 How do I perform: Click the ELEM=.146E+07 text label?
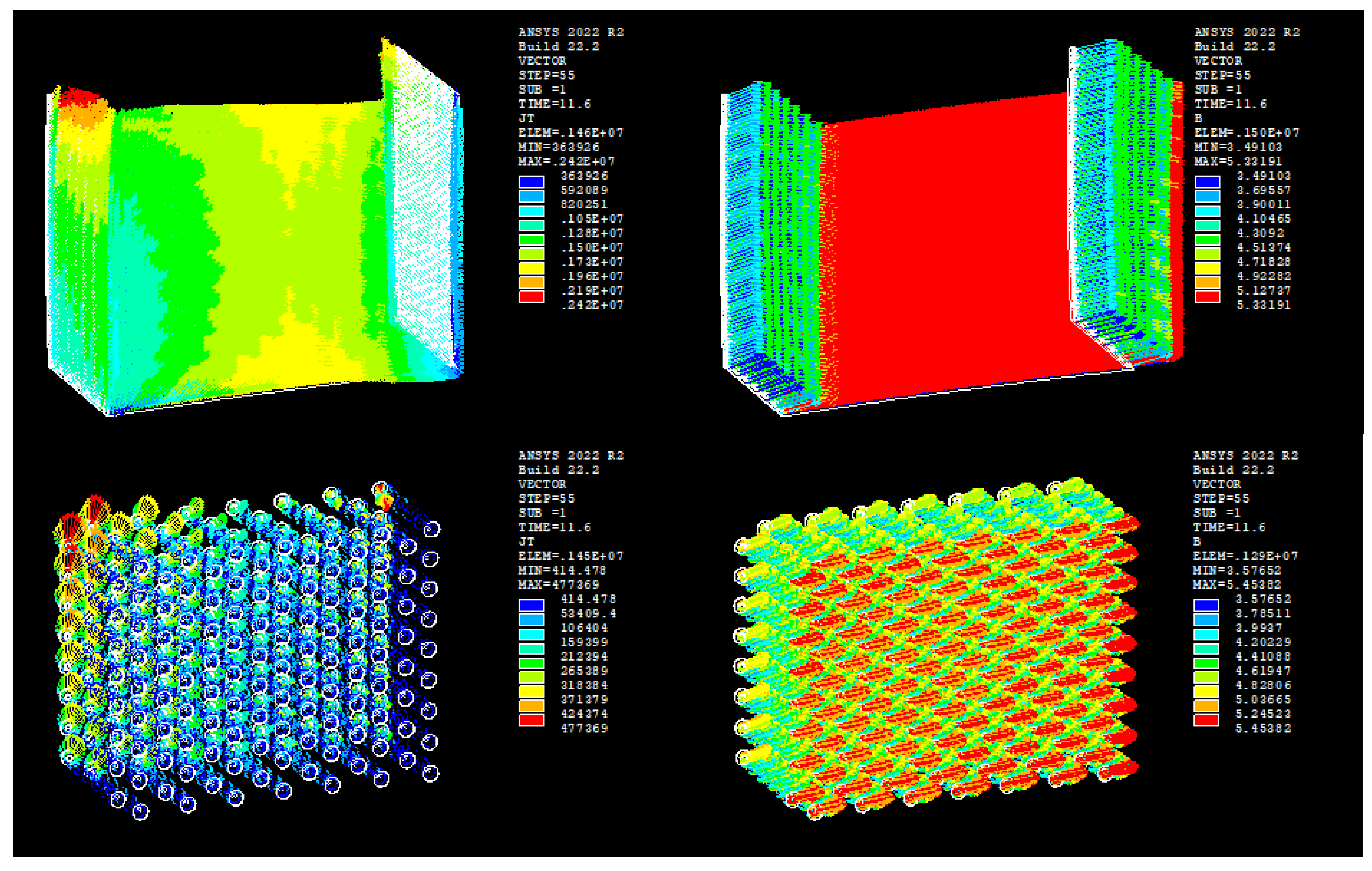tap(570, 133)
